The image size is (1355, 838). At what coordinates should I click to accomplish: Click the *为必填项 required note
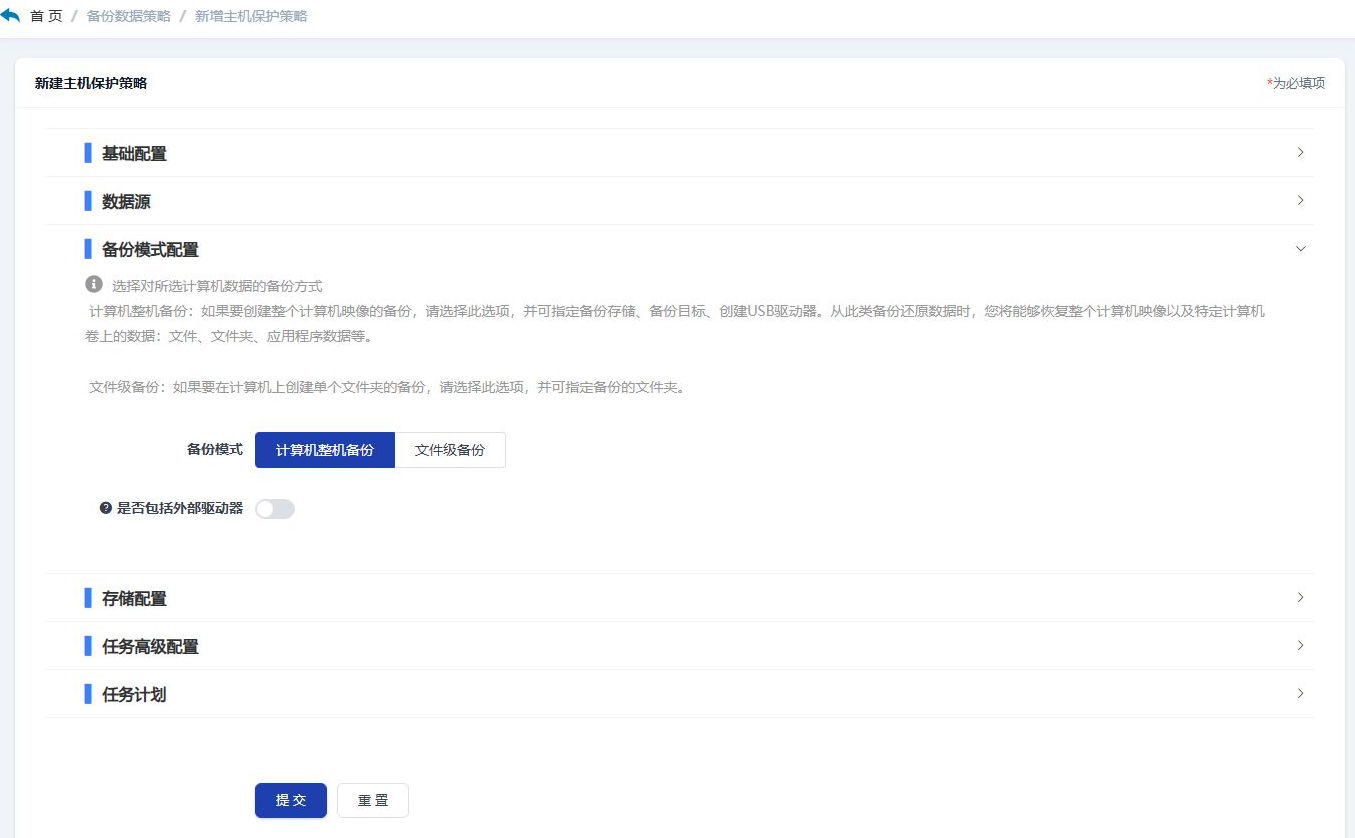click(1296, 84)
